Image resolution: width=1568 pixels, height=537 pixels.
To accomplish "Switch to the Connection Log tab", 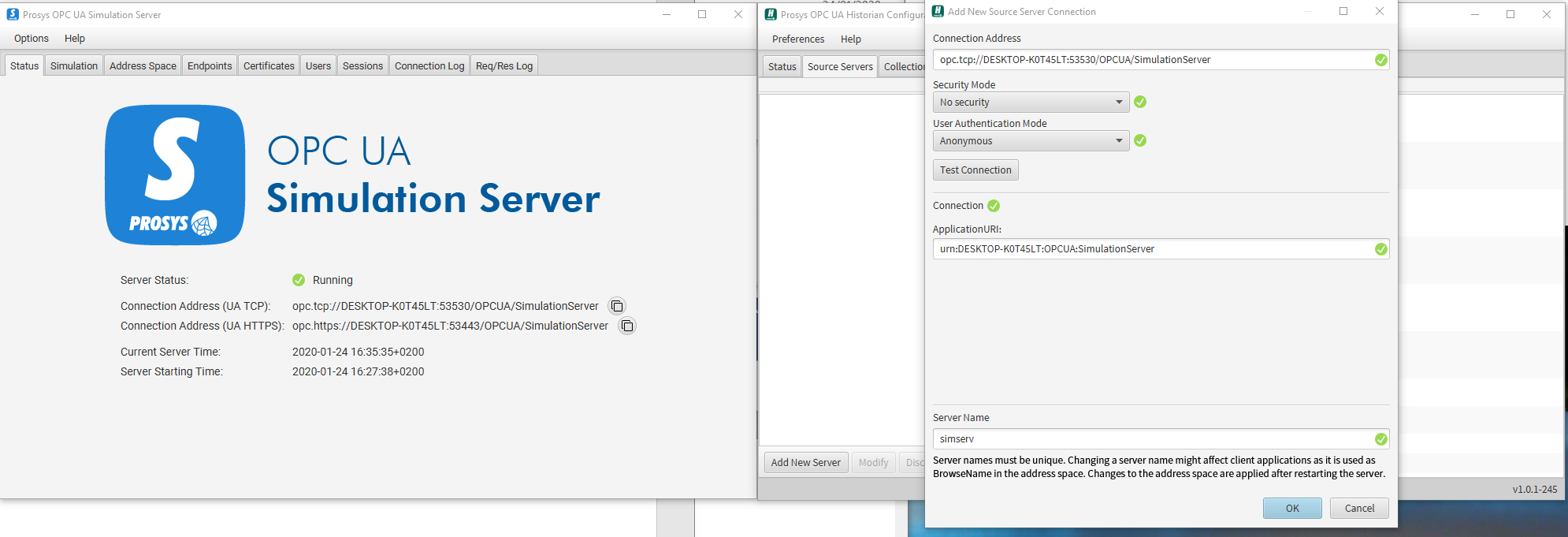I will coord(429,65).
